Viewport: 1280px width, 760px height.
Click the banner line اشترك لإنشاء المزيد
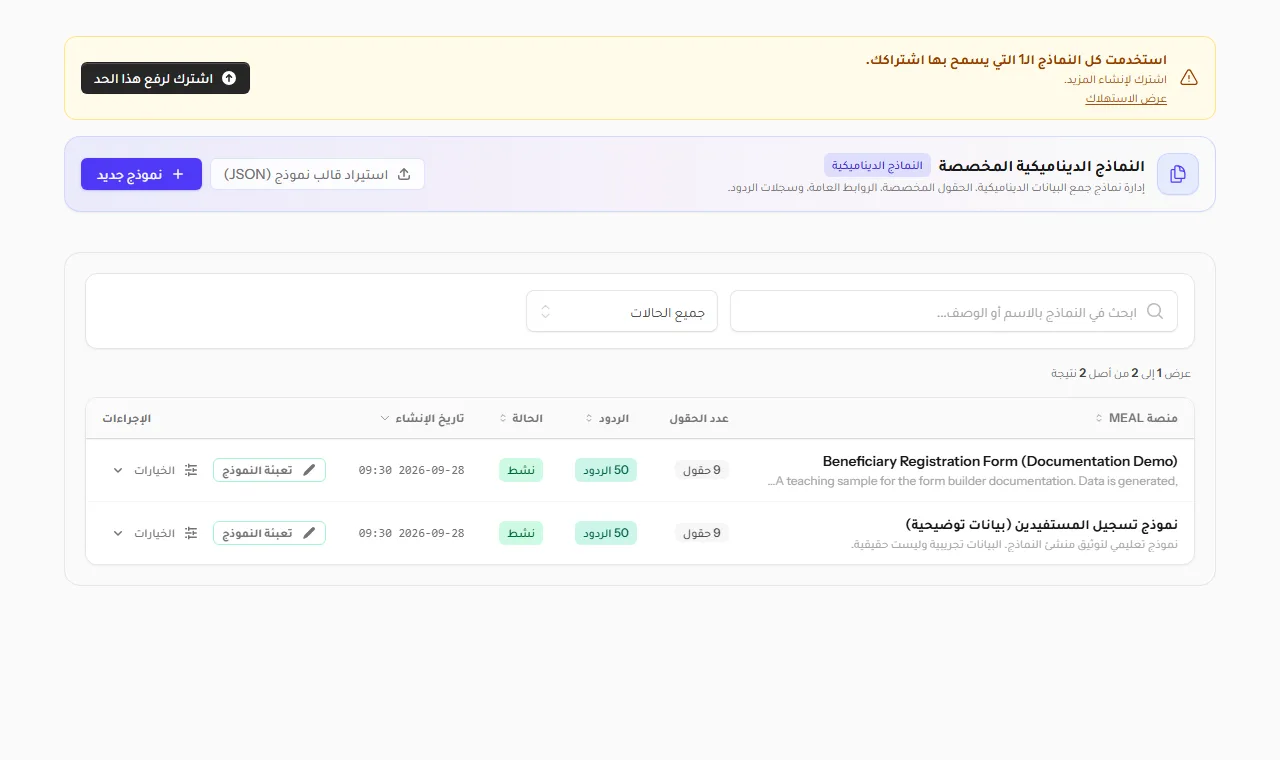coord(1115,79)
